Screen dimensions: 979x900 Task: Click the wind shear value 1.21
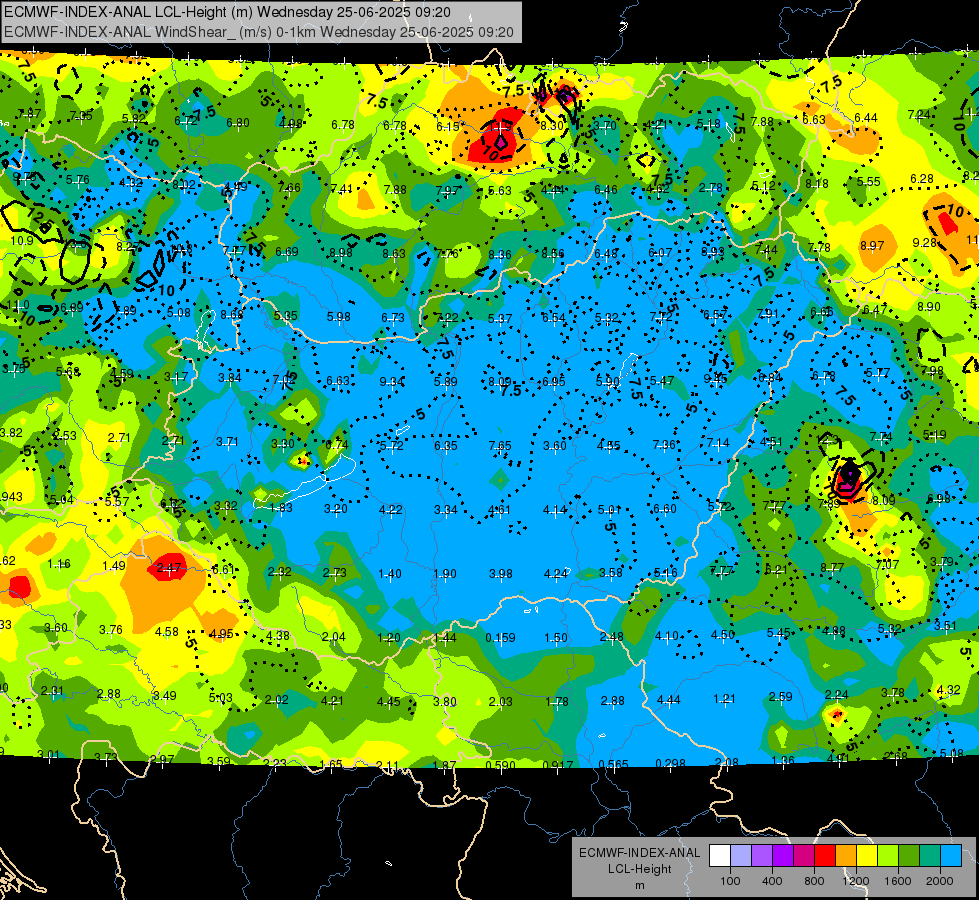pyautogui.click(x=724, y=698)
